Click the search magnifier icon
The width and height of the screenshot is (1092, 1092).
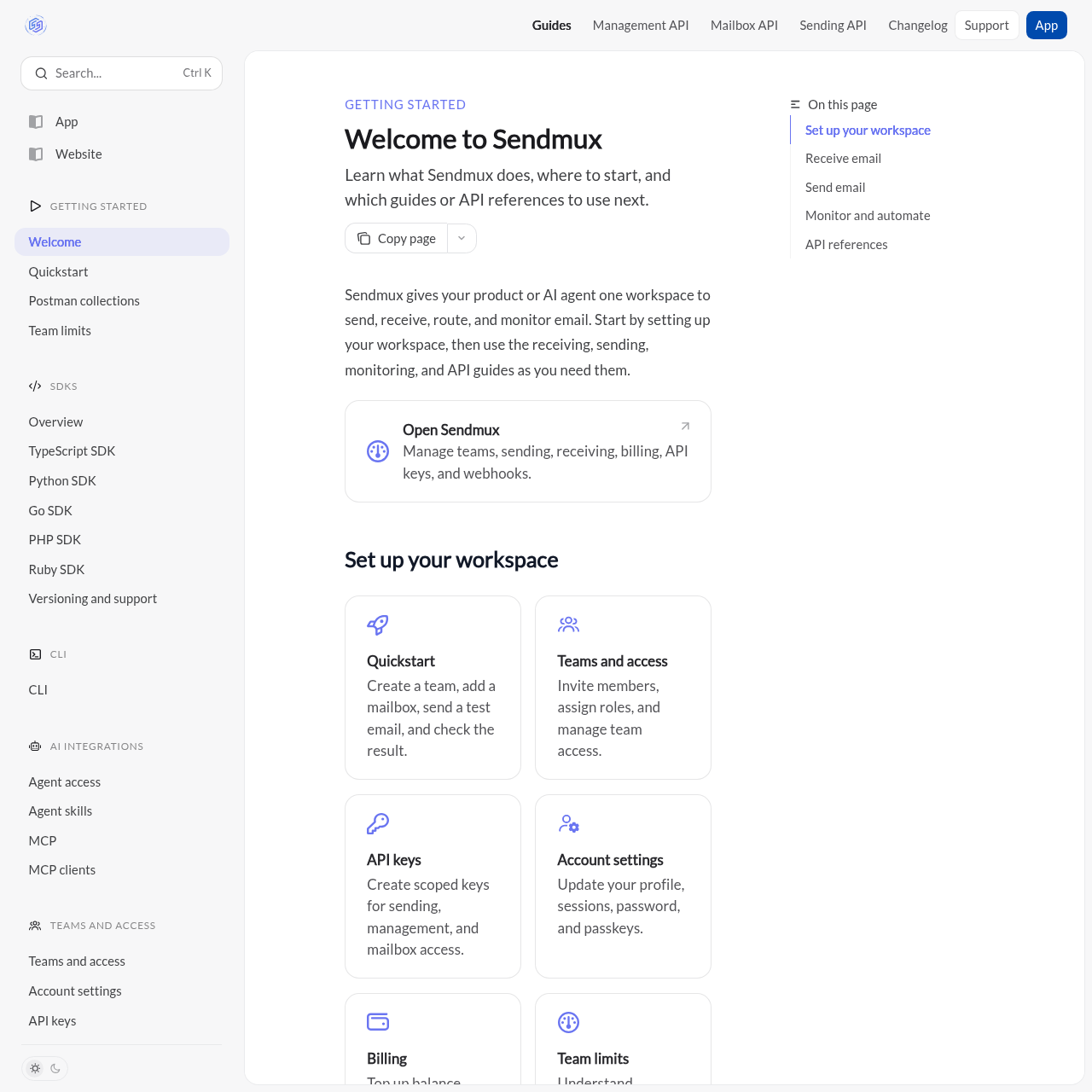(x=41, y=73)
